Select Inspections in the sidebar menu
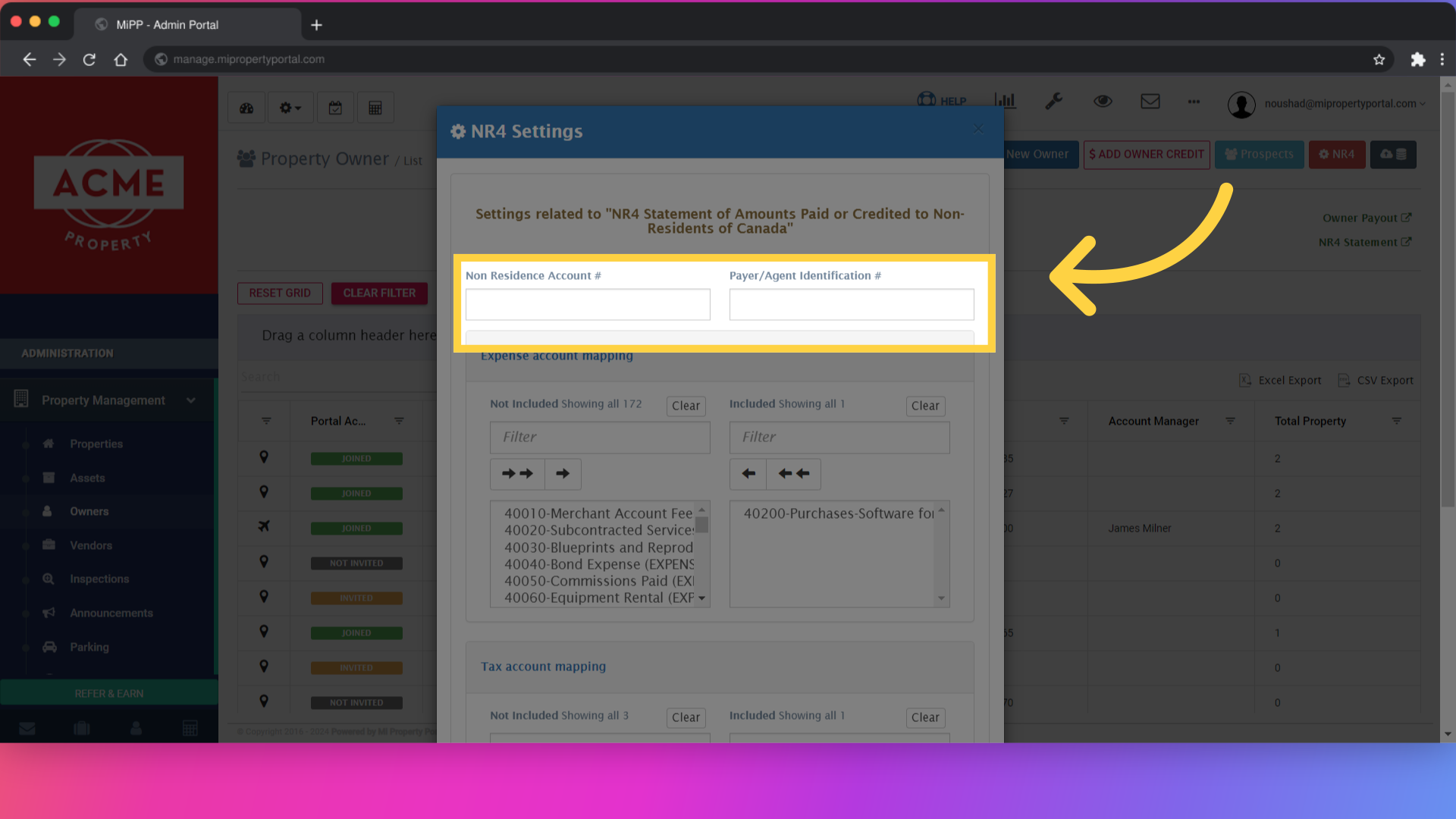1456x819 pixels. [x=99, y=579]
